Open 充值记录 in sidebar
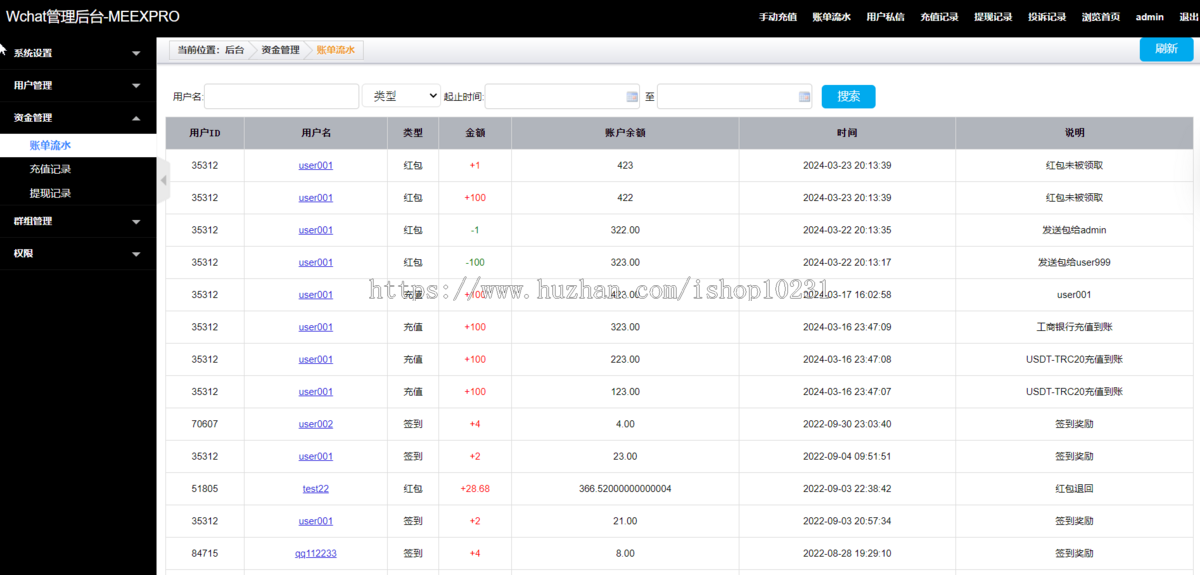The width and height of the screenshot is (1200, 575). pyautogui.click(x=50, y=169)
